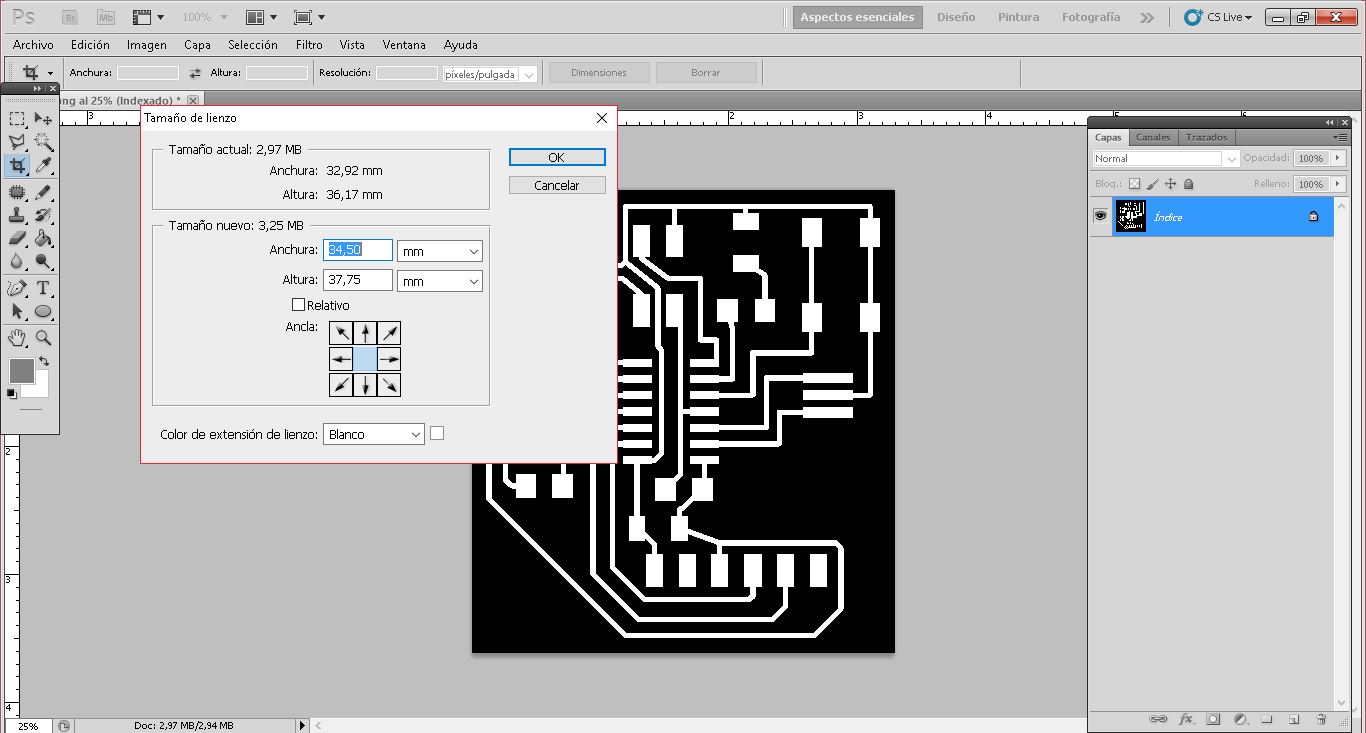Open Opacidad slider arrow
The width and height of the screenshot is (1366, 733).
click(x=1338, y=158)
